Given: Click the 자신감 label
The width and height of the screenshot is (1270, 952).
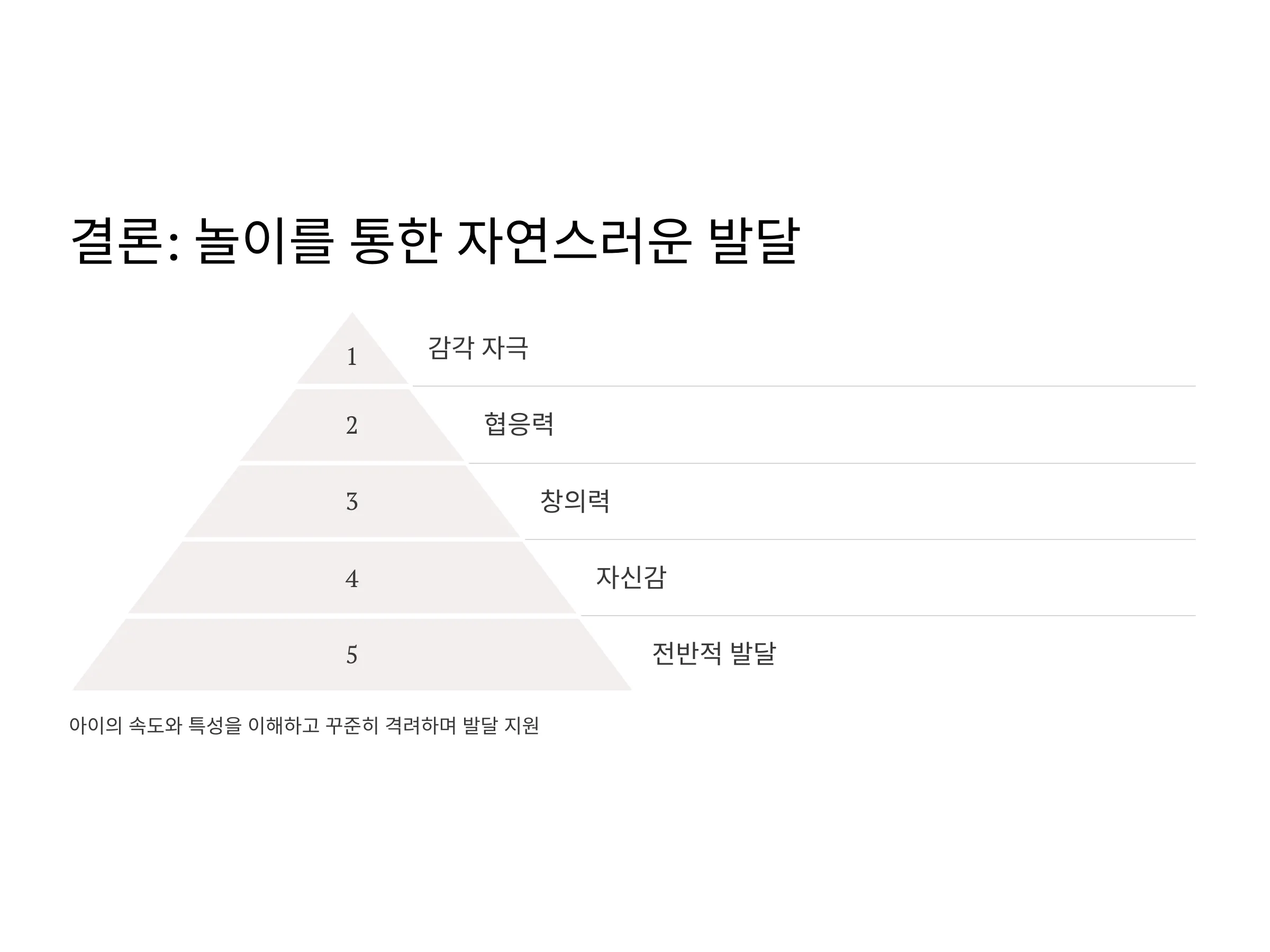Looking at the screenshot, I should point(631,578).
